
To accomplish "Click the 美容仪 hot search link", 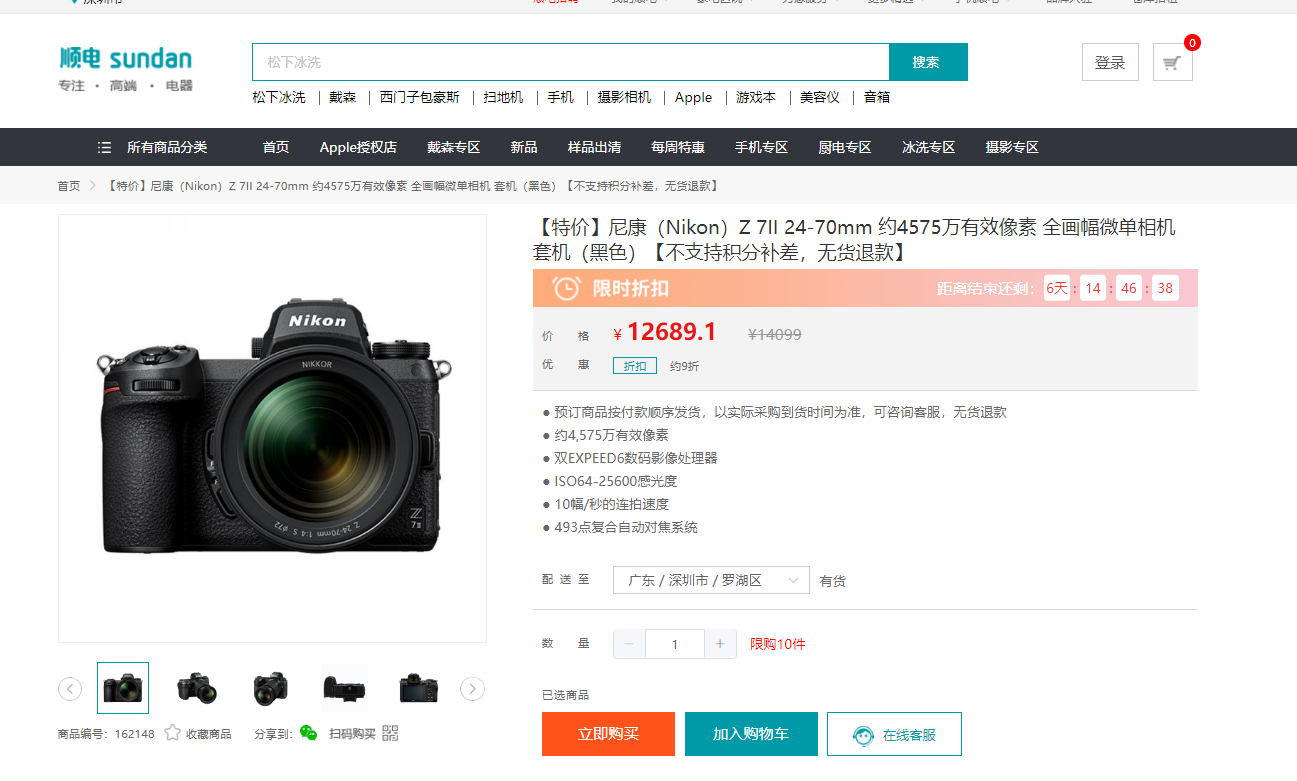I will pyautogui.click(x=820, y=97).
